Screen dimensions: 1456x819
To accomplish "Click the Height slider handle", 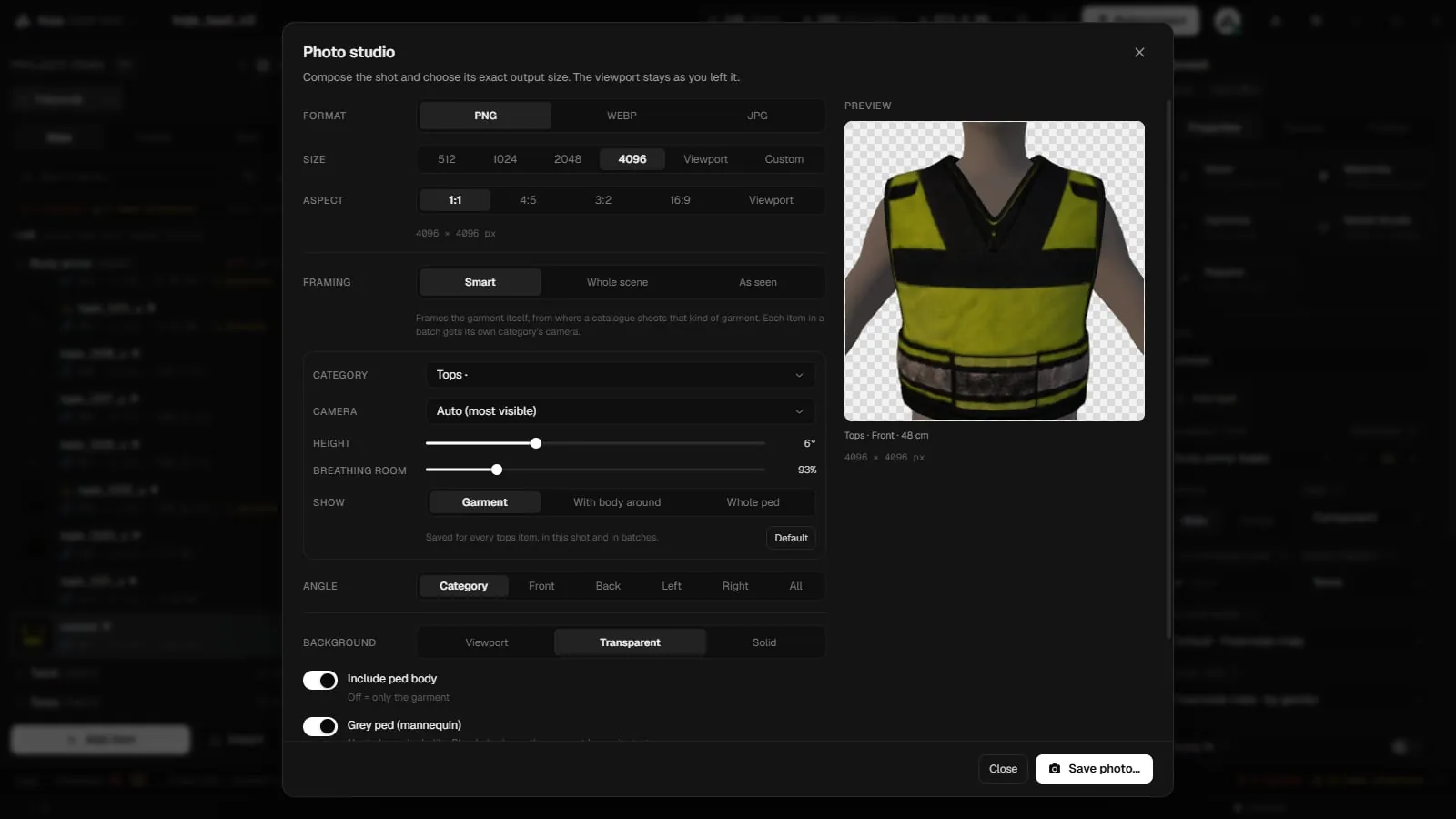I will [536, 443].
